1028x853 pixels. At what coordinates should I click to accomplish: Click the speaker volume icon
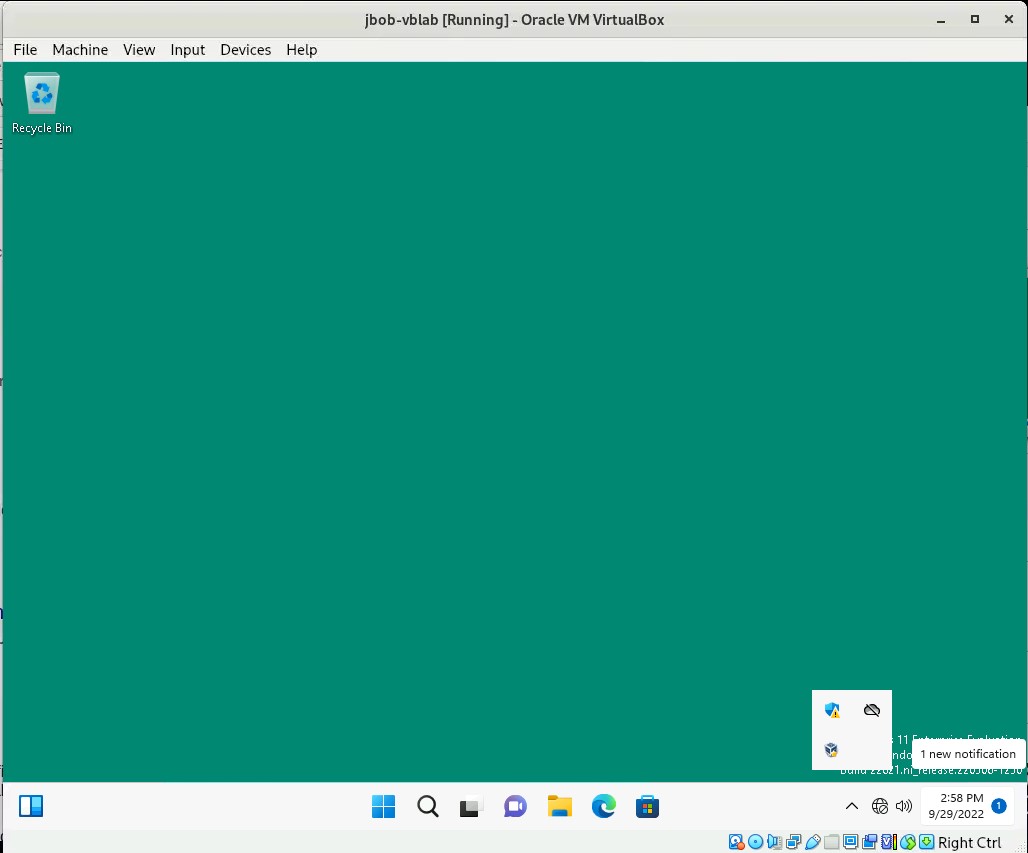(x=904, y=806)
